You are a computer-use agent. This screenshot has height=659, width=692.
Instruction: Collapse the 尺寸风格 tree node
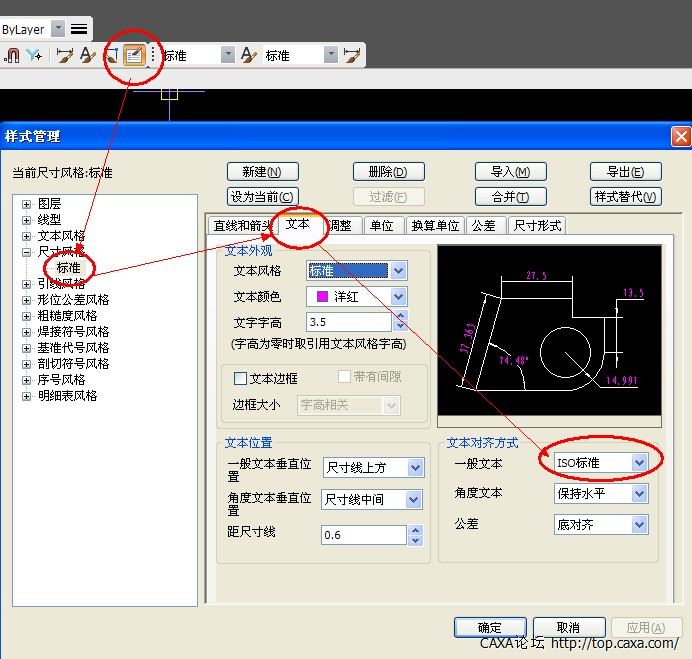[26, 252]
